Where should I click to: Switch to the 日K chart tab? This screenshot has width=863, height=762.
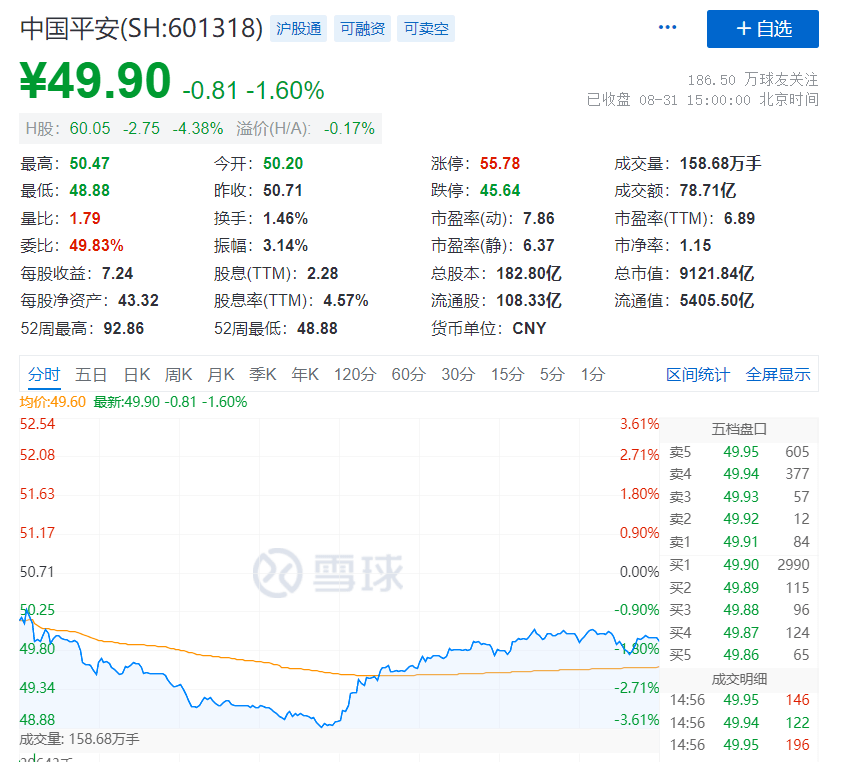point(137,375)
